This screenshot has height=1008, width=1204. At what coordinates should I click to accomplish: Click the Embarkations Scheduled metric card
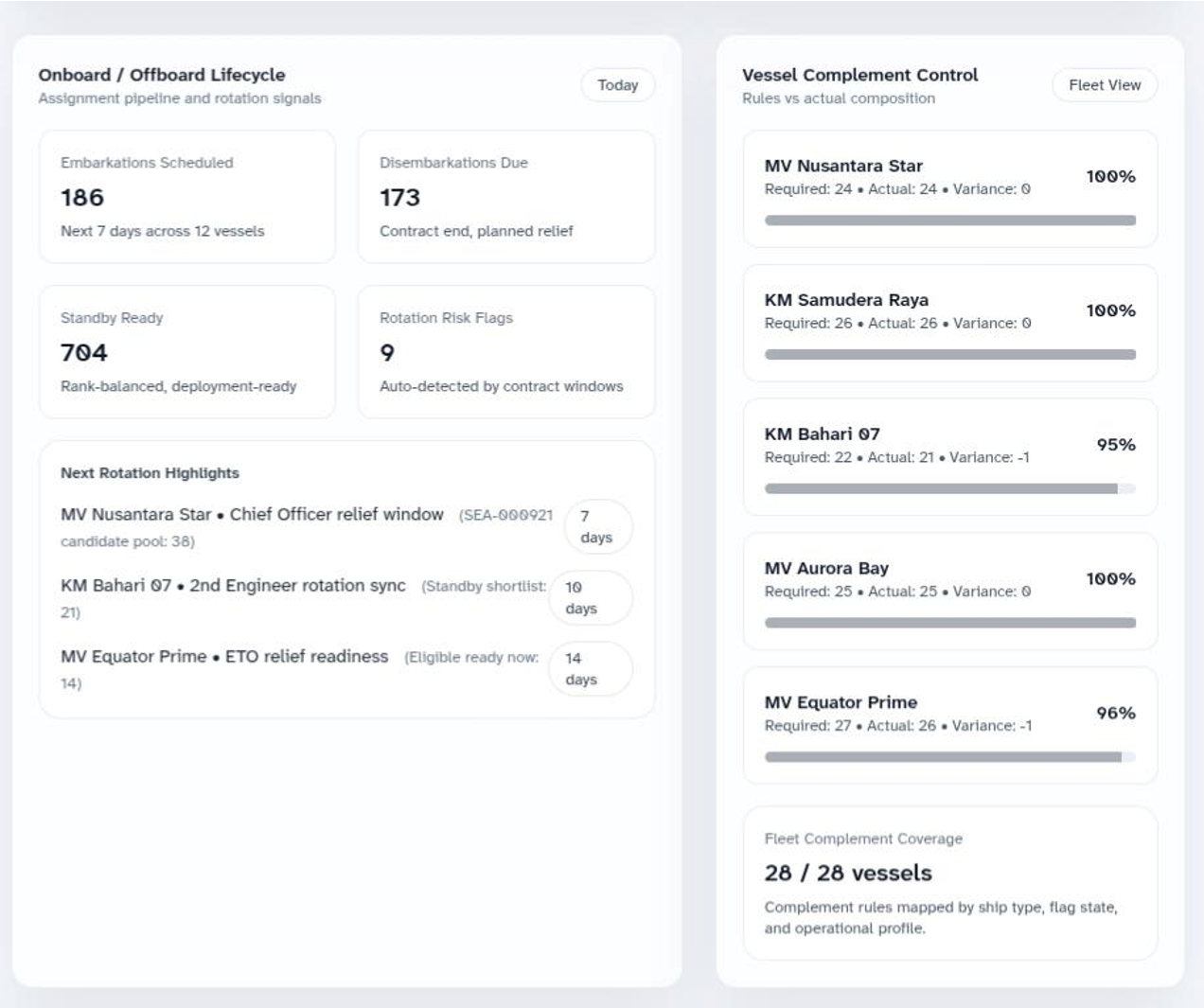click(186, 195)
